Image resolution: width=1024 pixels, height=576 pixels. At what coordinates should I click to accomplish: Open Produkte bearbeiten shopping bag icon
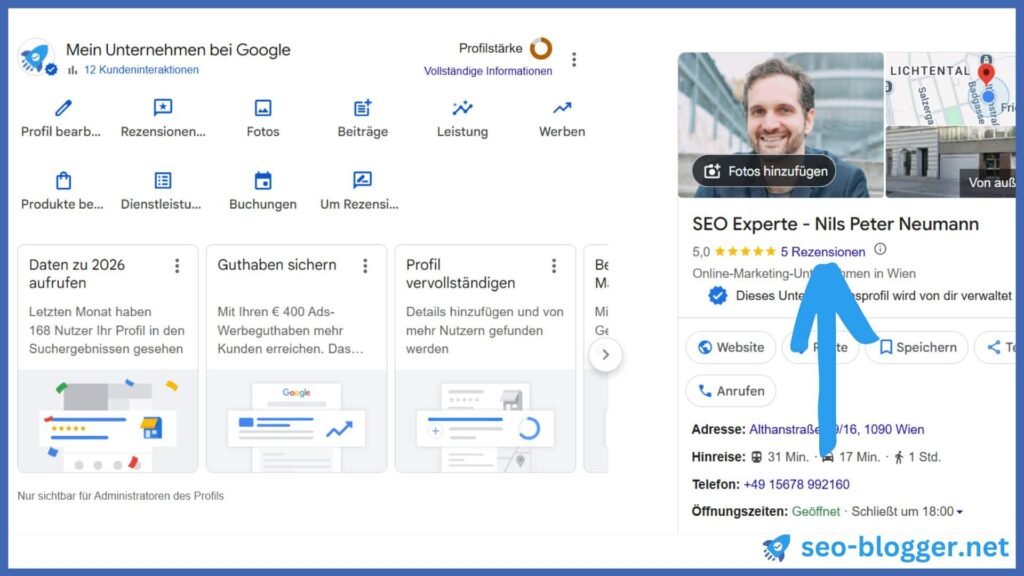click(x=63, y=180)
